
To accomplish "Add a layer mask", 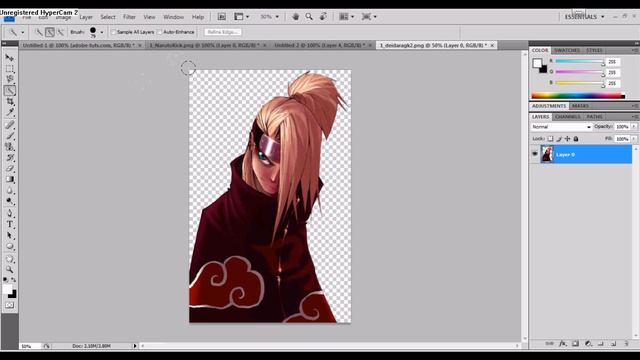I will tap(575, 344).
